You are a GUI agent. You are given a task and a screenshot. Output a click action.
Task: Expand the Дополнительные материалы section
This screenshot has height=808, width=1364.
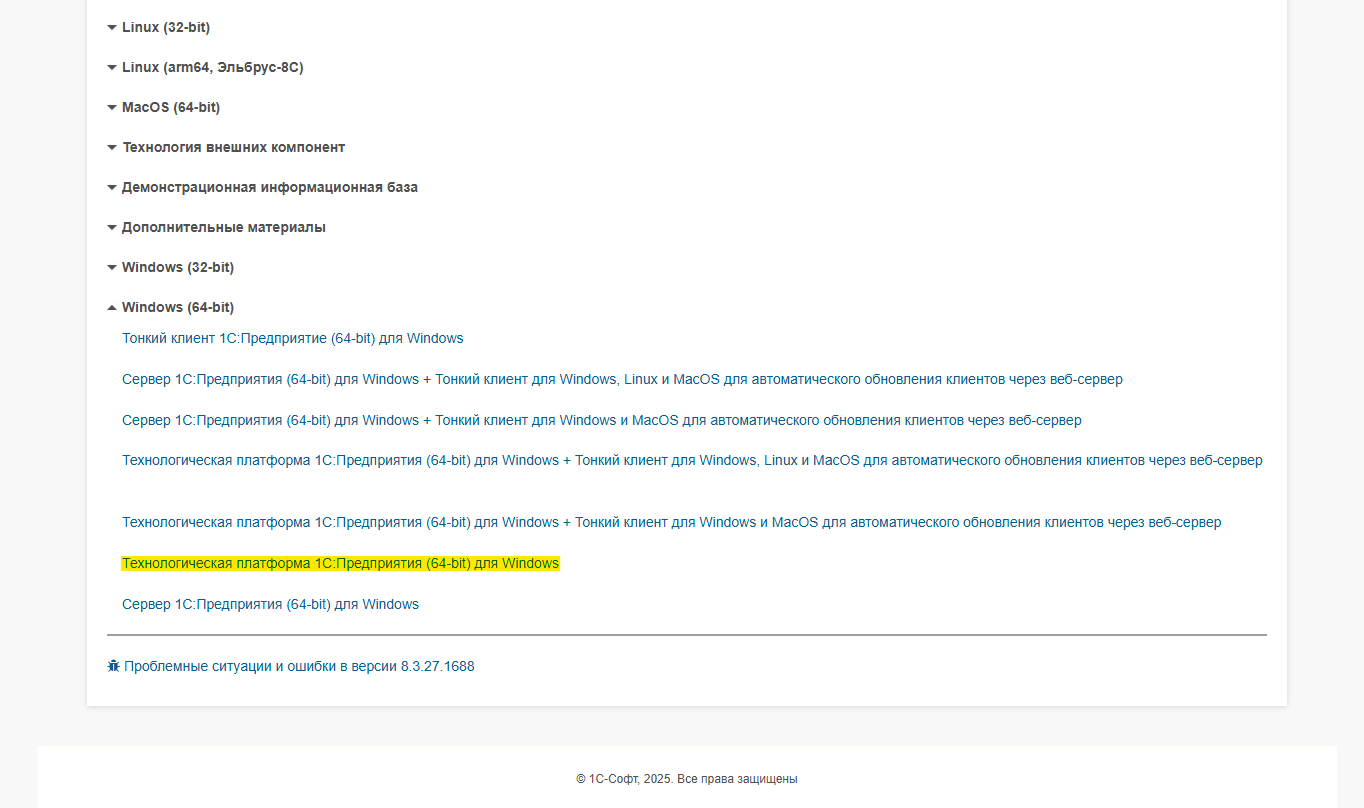(223, 227)
